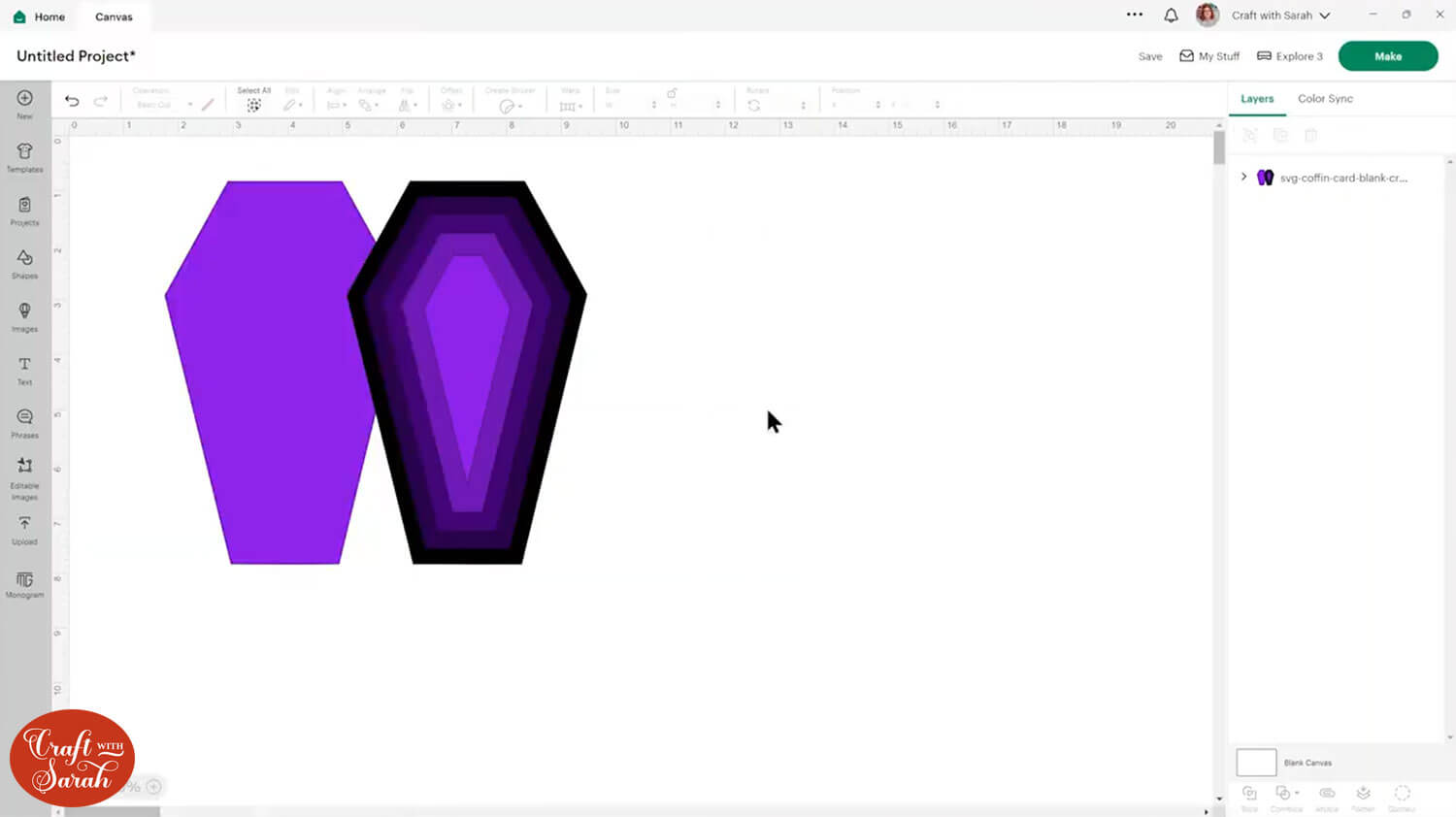Expand the svg-coffin-card layer group

1243,177
